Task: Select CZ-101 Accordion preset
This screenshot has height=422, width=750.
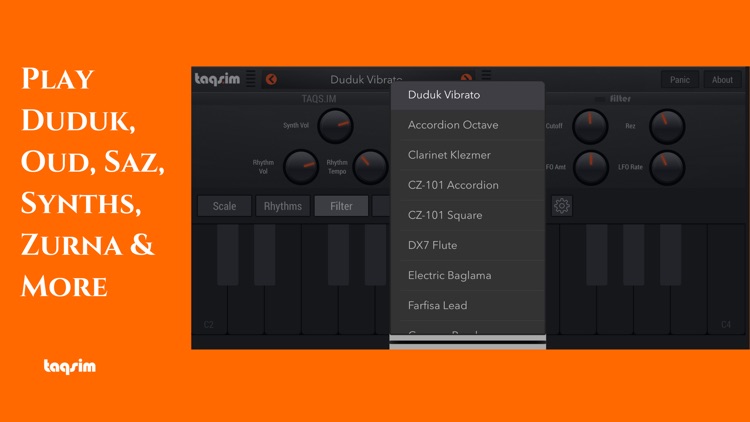Action: [468, 185]
